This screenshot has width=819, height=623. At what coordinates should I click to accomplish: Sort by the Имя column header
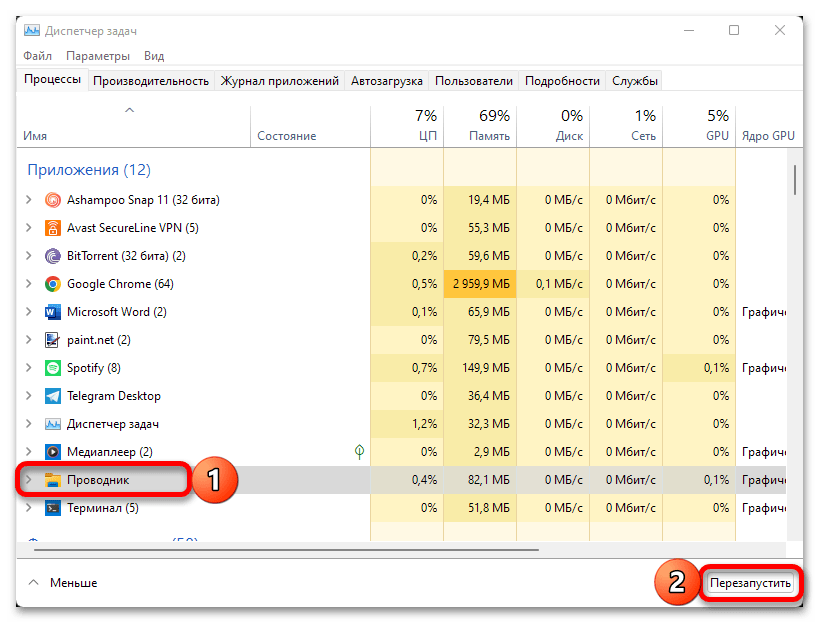coord(133,126)
